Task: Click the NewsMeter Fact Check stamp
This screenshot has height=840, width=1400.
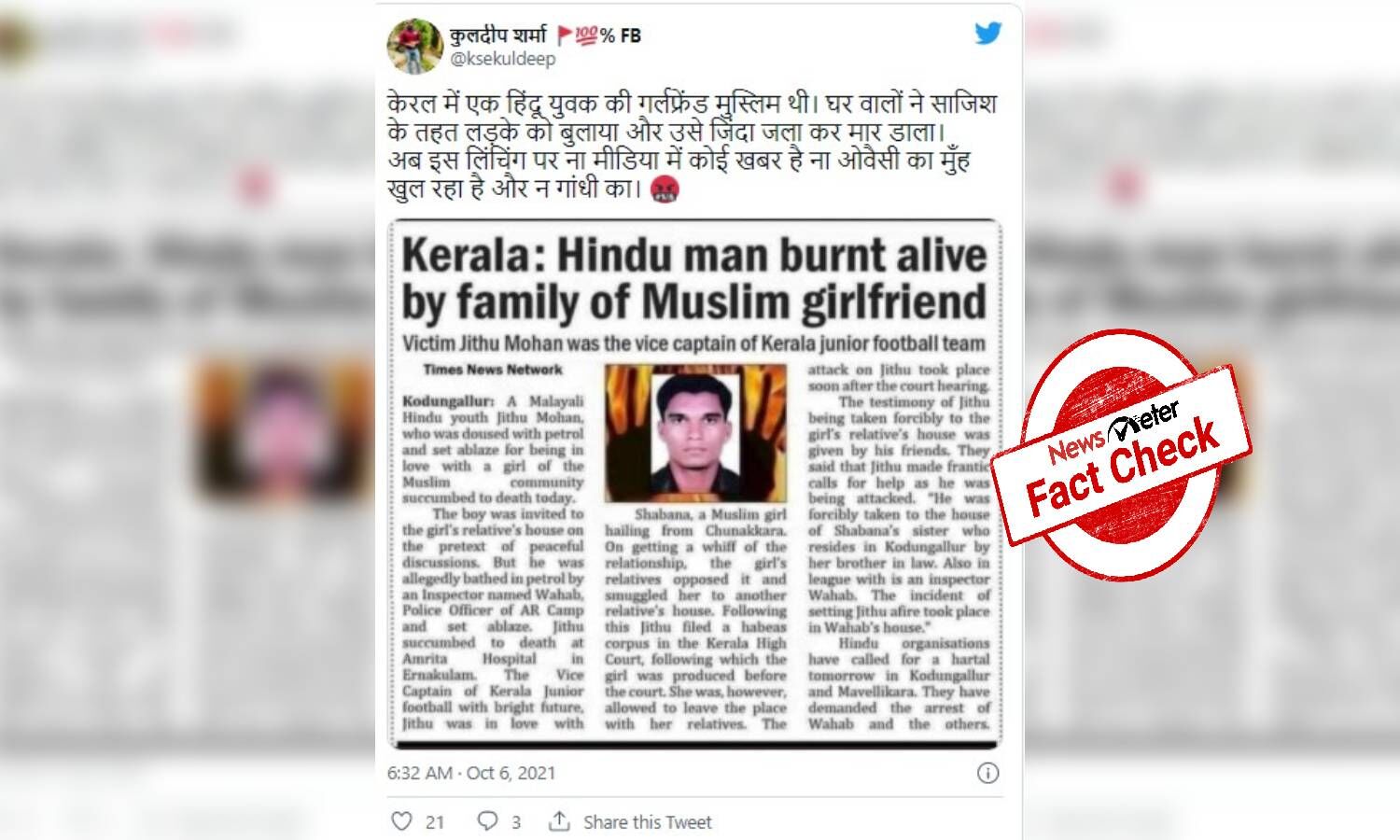Action: coord(1121,455)
